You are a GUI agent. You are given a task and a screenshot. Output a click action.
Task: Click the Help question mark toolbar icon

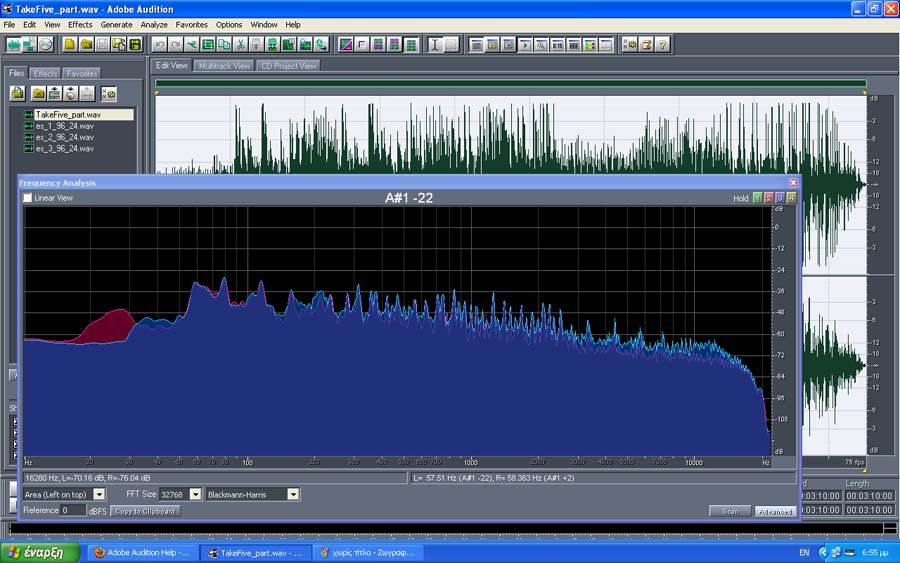pyautogui.click(x=662, y=45)
